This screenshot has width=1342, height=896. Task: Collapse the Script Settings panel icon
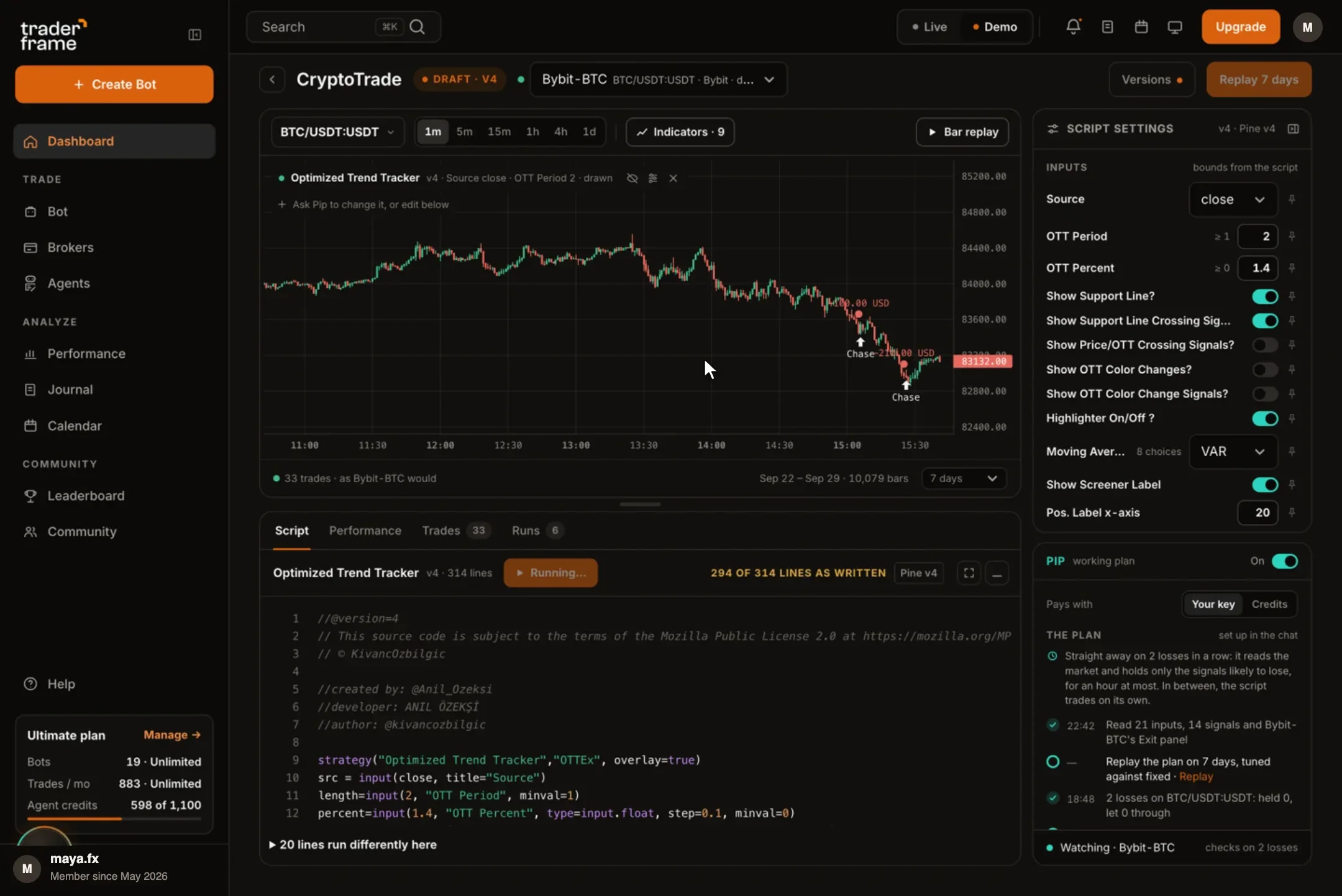(1293, 129)
